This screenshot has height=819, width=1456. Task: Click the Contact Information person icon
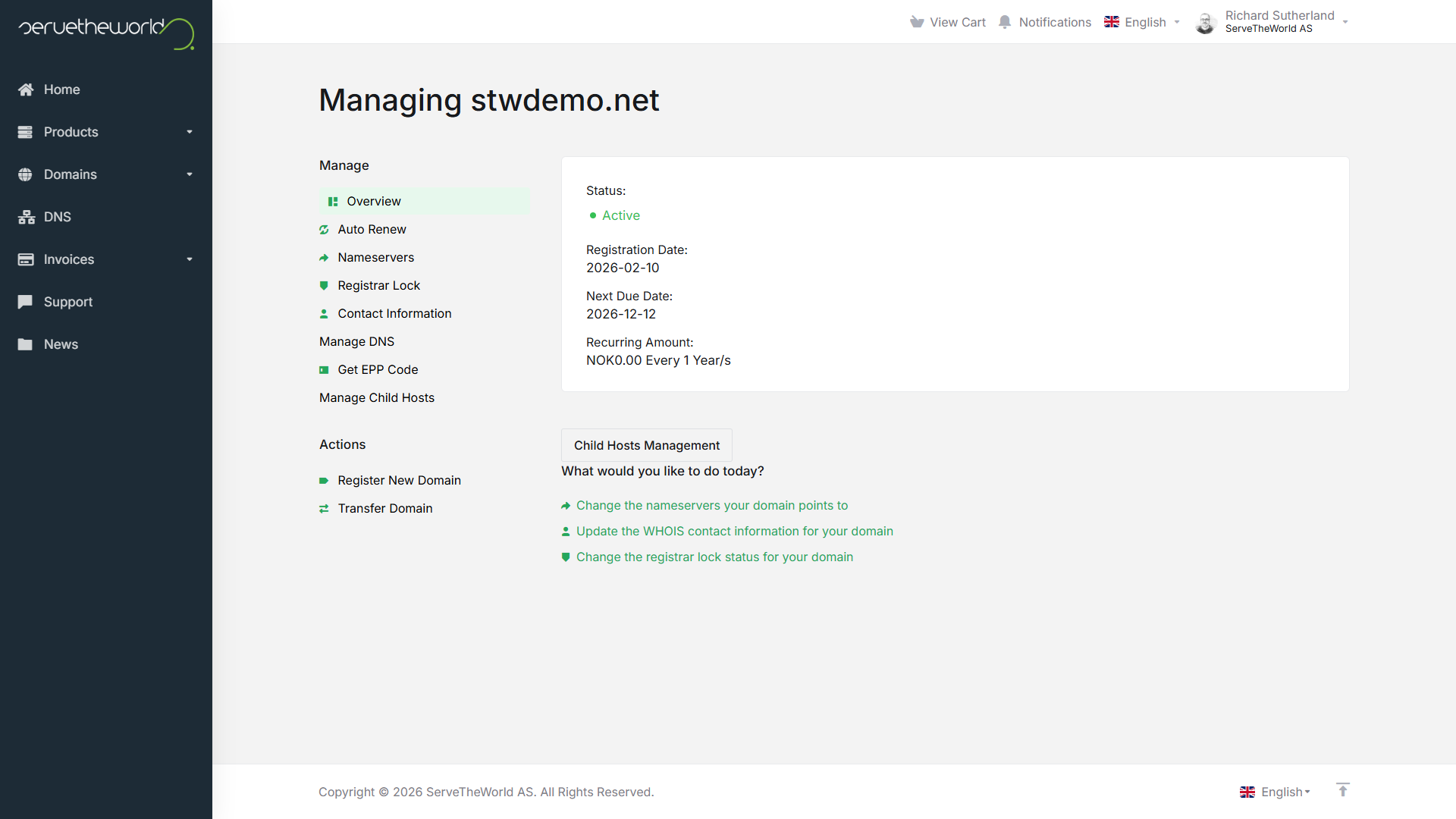click(324, 314)
